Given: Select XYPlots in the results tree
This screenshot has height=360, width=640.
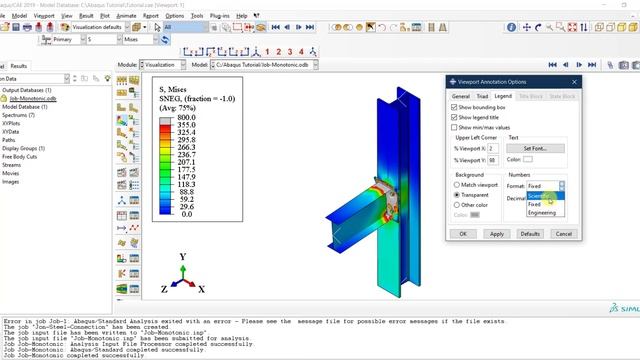Looking at the screenshot, I should click(x=11, y=123).
